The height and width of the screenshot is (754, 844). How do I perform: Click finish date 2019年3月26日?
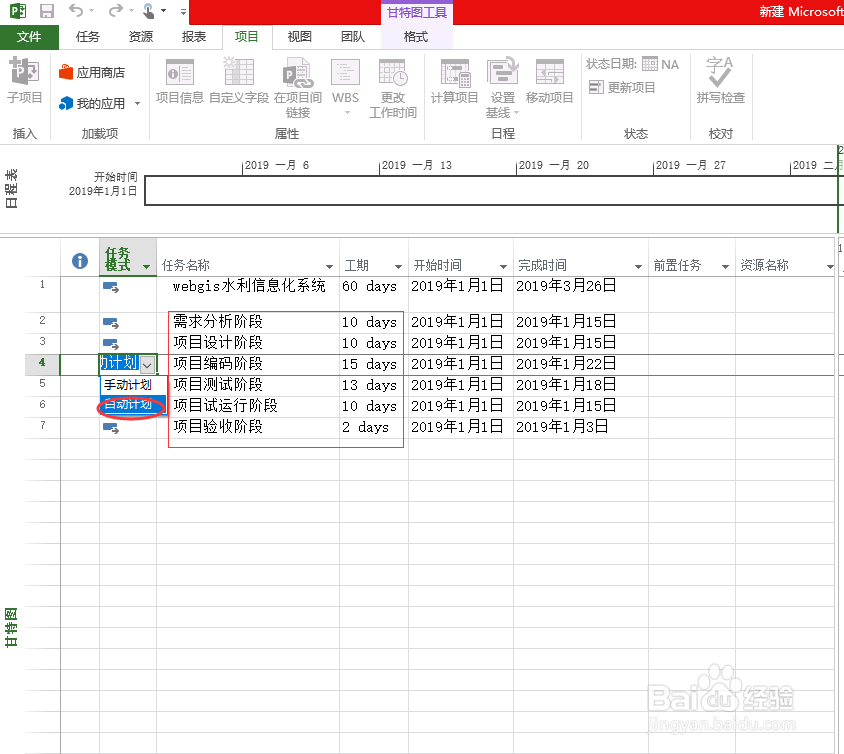pos(566,286)
